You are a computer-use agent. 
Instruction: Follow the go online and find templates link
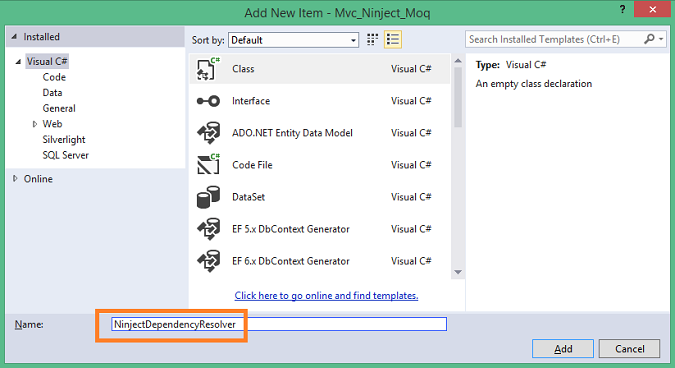pyautogui.click(x=326, y=296)
